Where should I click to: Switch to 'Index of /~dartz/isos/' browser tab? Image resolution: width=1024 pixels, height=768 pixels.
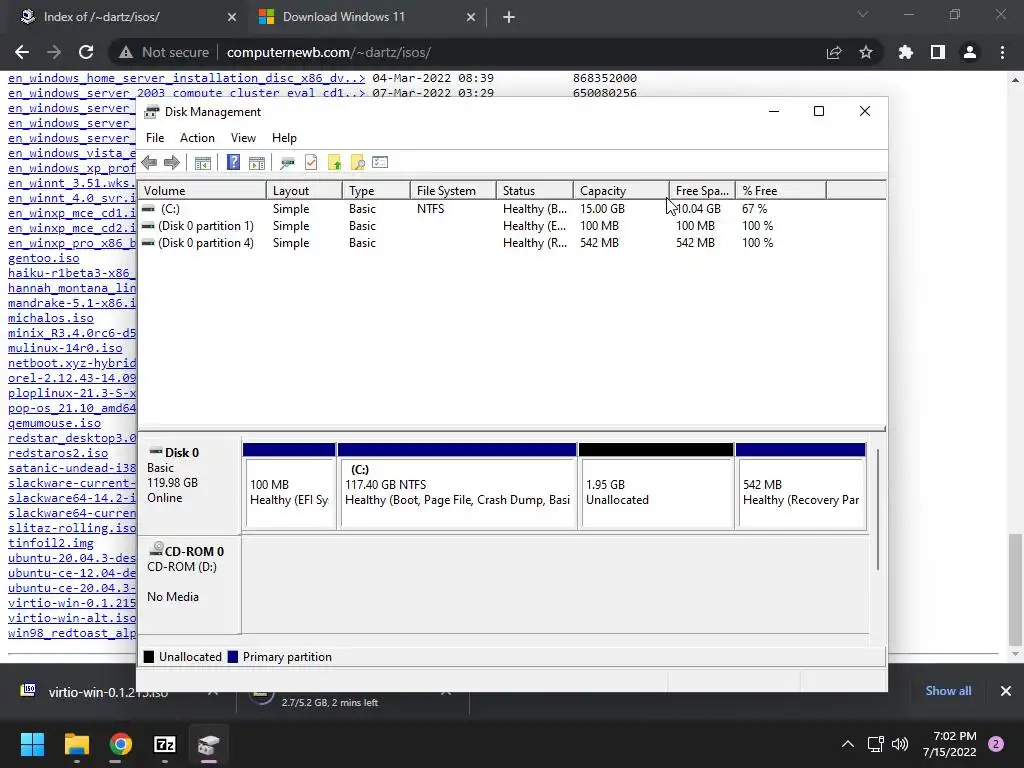pyautogui.click(x=125, y=17)
